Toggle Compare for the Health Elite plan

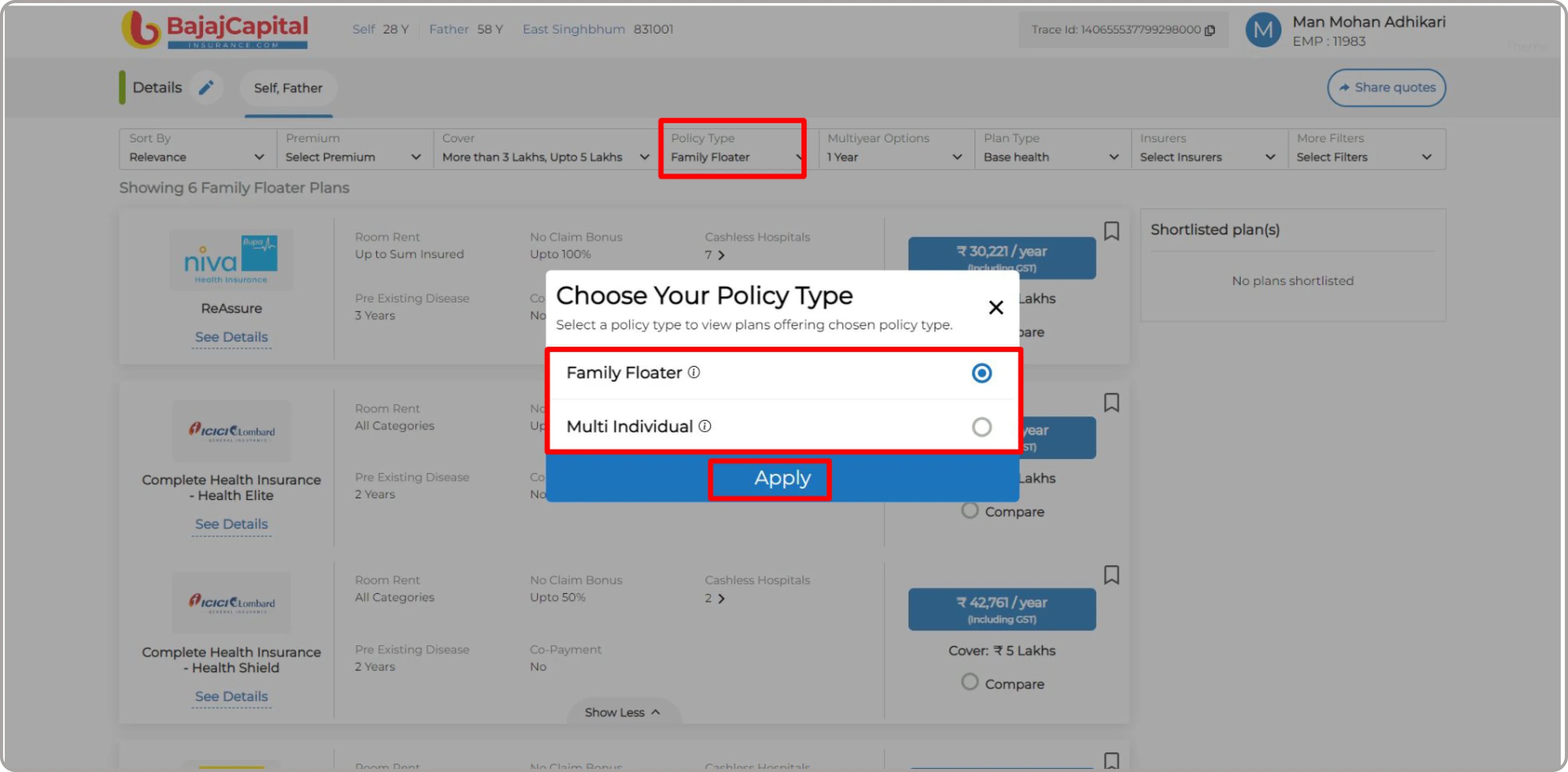click(969, 510)
